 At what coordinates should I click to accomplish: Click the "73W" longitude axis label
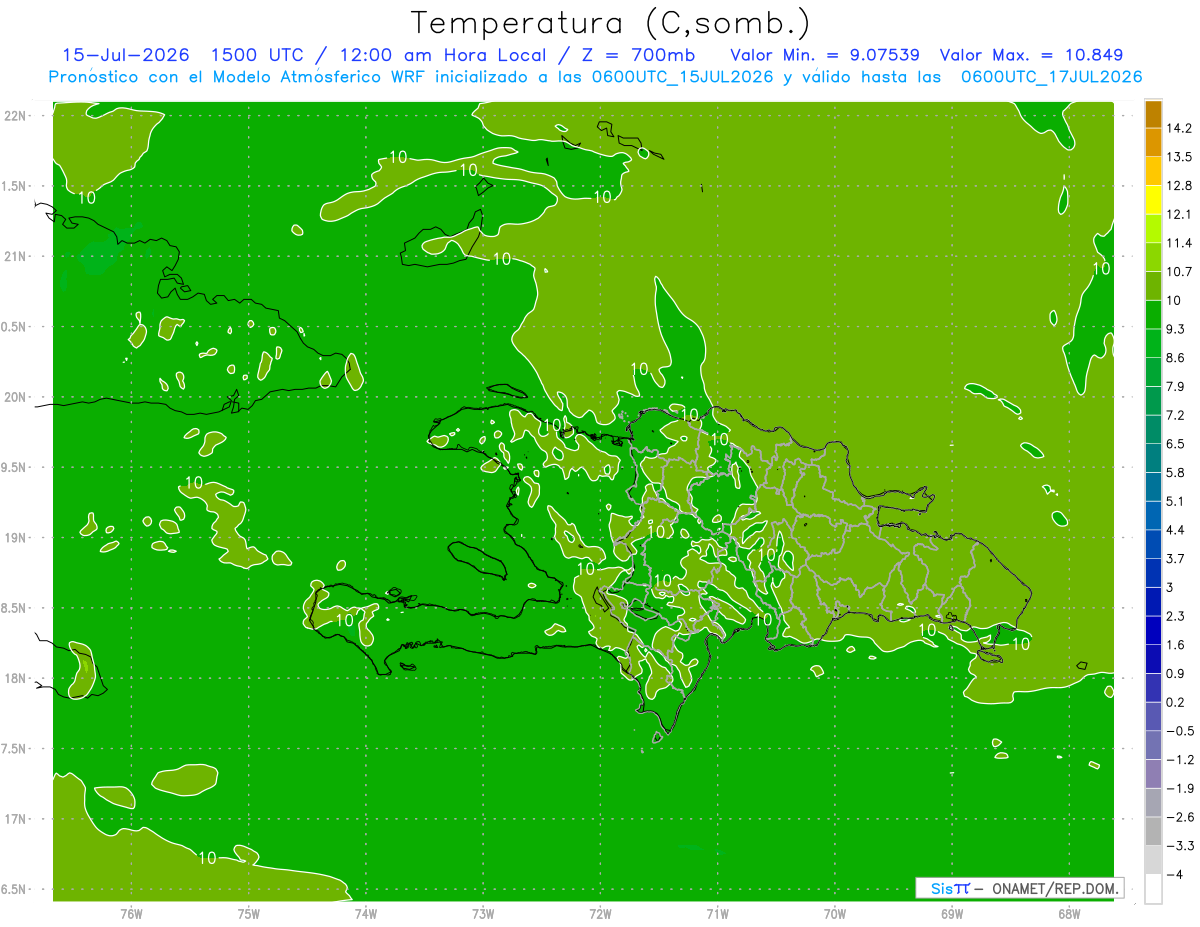tap(483, 914)
